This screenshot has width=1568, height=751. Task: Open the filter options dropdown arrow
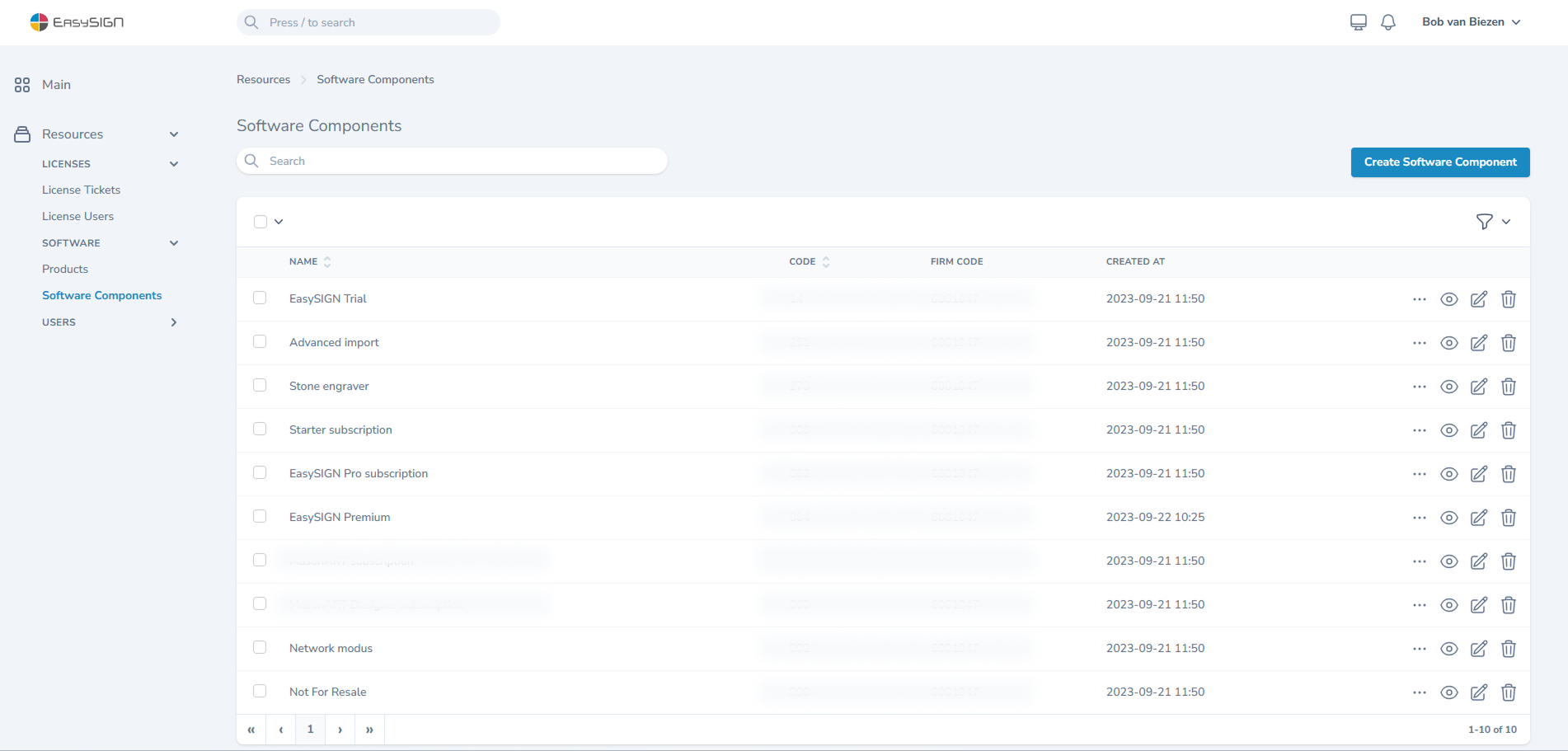point(1506,222)
